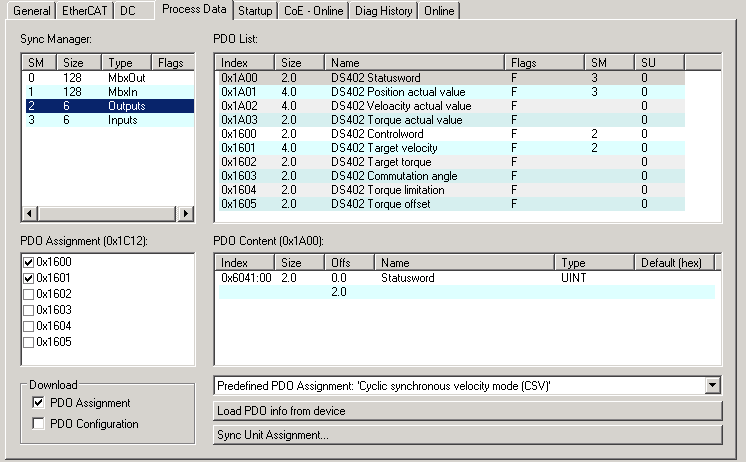Click the PDO Content Offs column header
Image resolution: width=746 pixels, height=462 pixels.
[x=350, y=263]
